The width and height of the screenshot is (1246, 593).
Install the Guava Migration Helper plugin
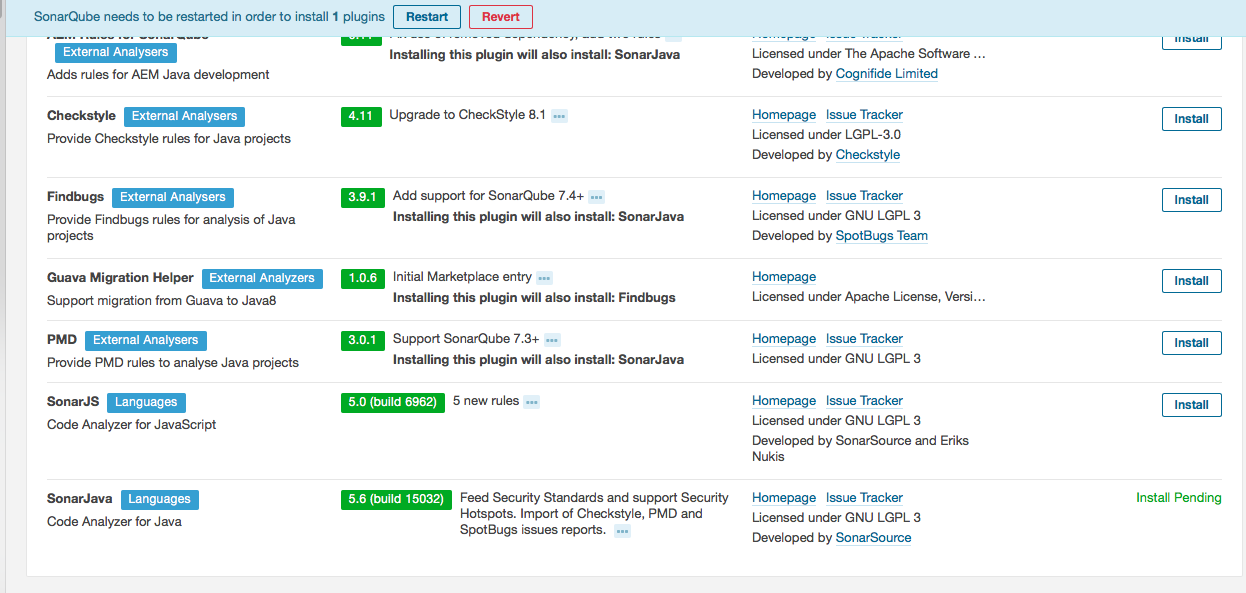coord(1191,281)
